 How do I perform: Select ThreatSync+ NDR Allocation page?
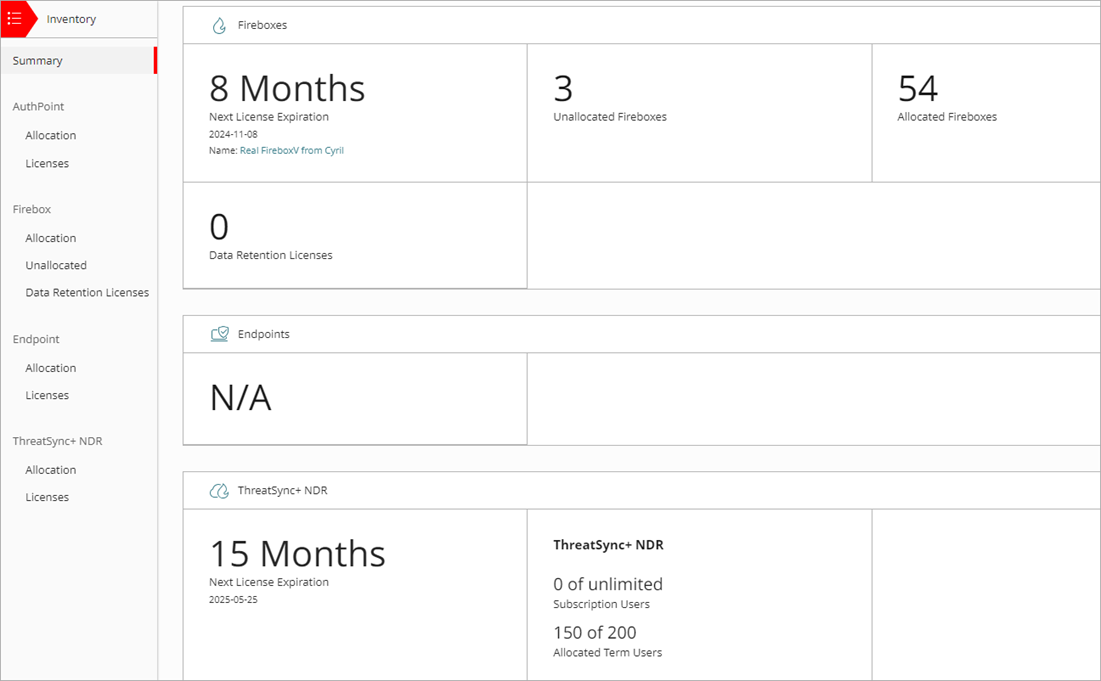(50, 469)
